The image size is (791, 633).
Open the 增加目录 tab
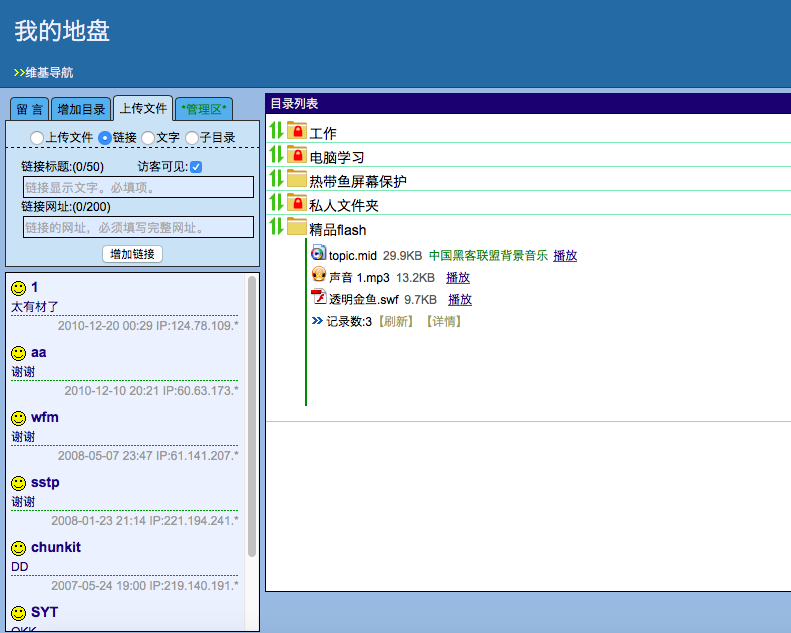coord(81,109)
